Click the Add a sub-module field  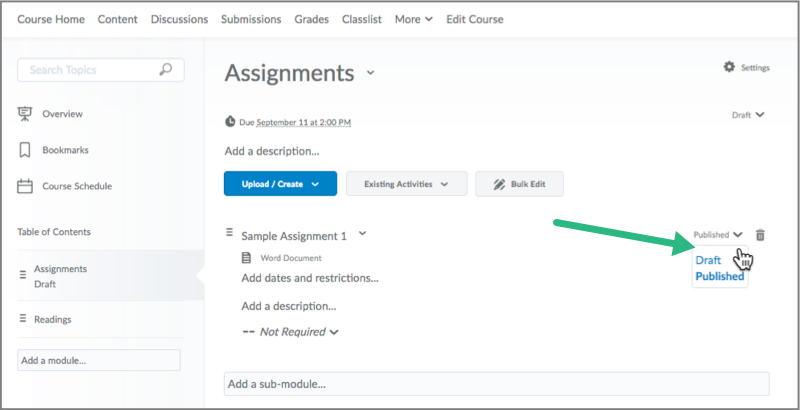[496, 384]
